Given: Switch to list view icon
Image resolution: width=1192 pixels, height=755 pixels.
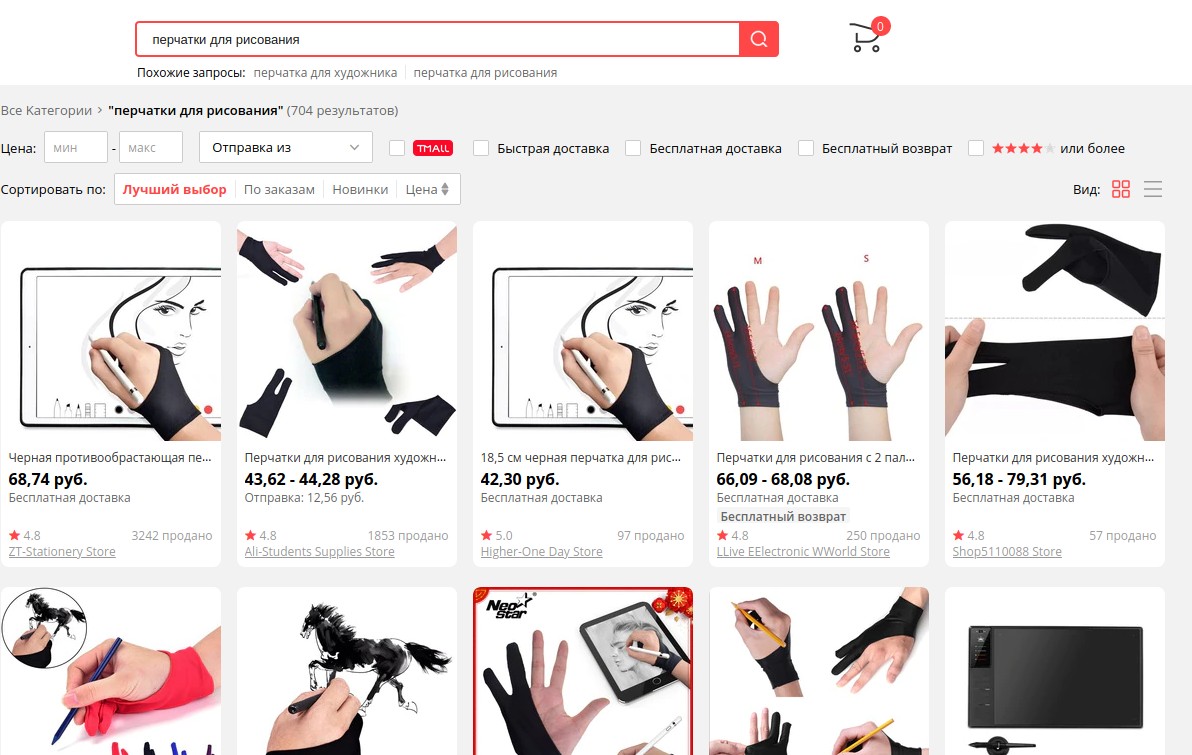Looking at the screenshot, I should coord(1152,189).
